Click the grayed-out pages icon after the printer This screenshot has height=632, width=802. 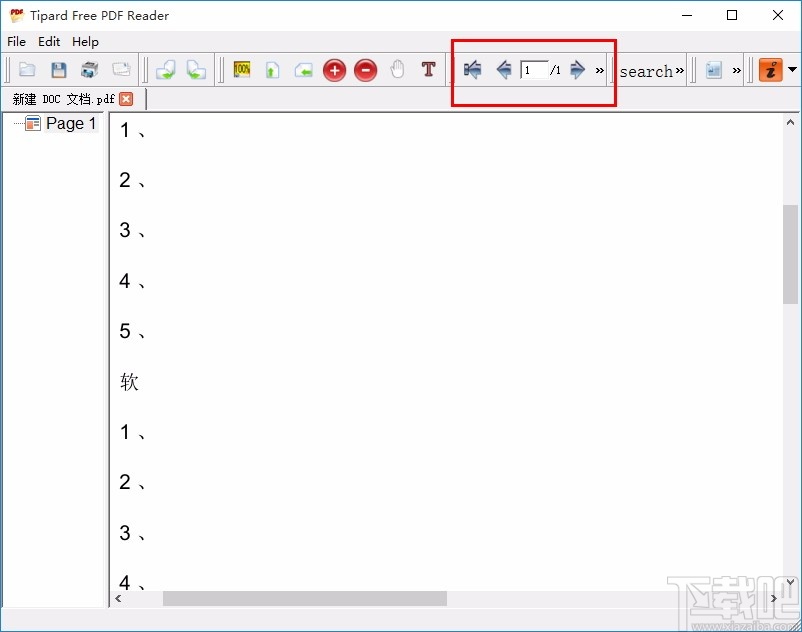click(121, 69)
